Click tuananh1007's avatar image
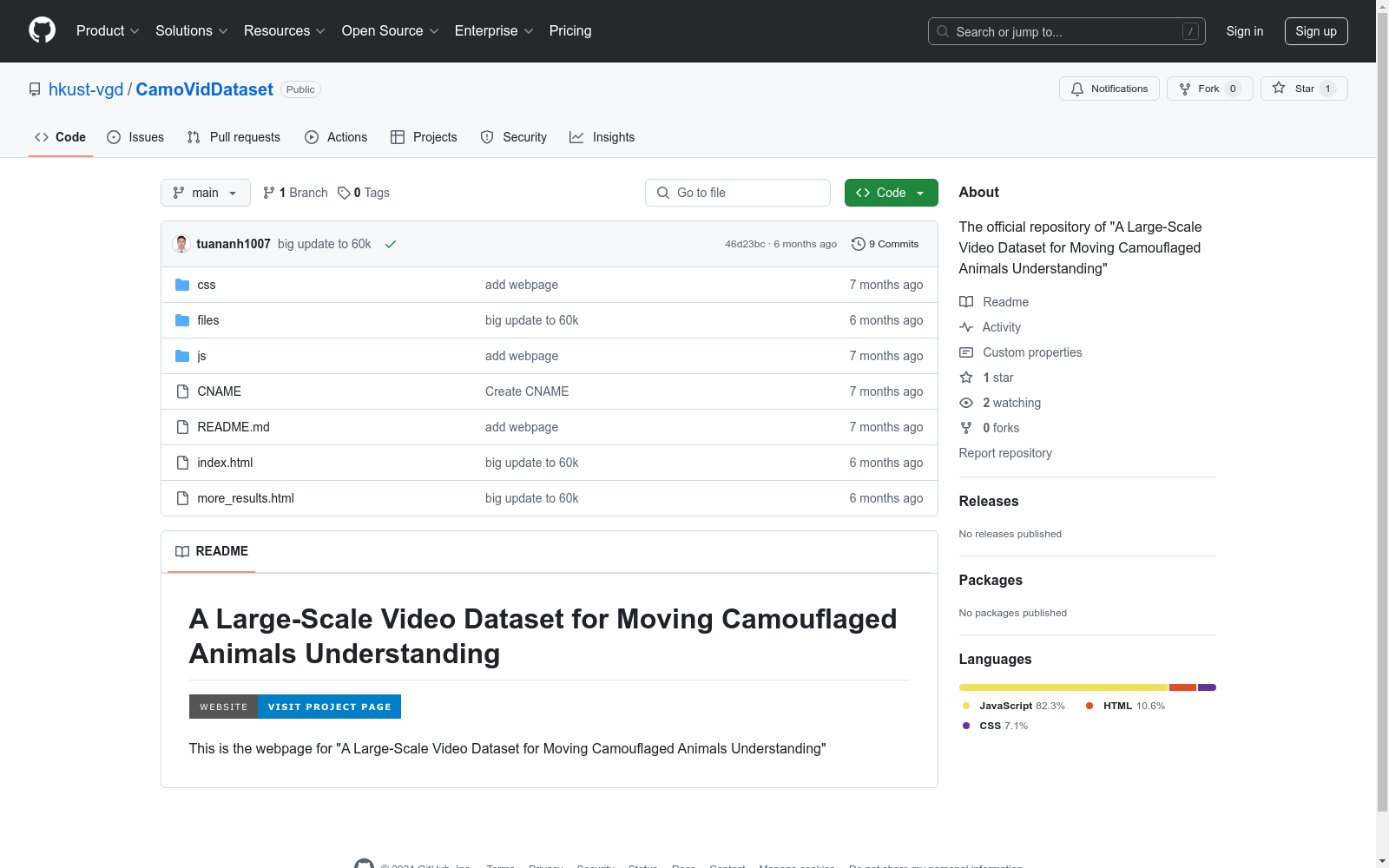The height and width of the screenshot is (868, 1389). point(181,244)
